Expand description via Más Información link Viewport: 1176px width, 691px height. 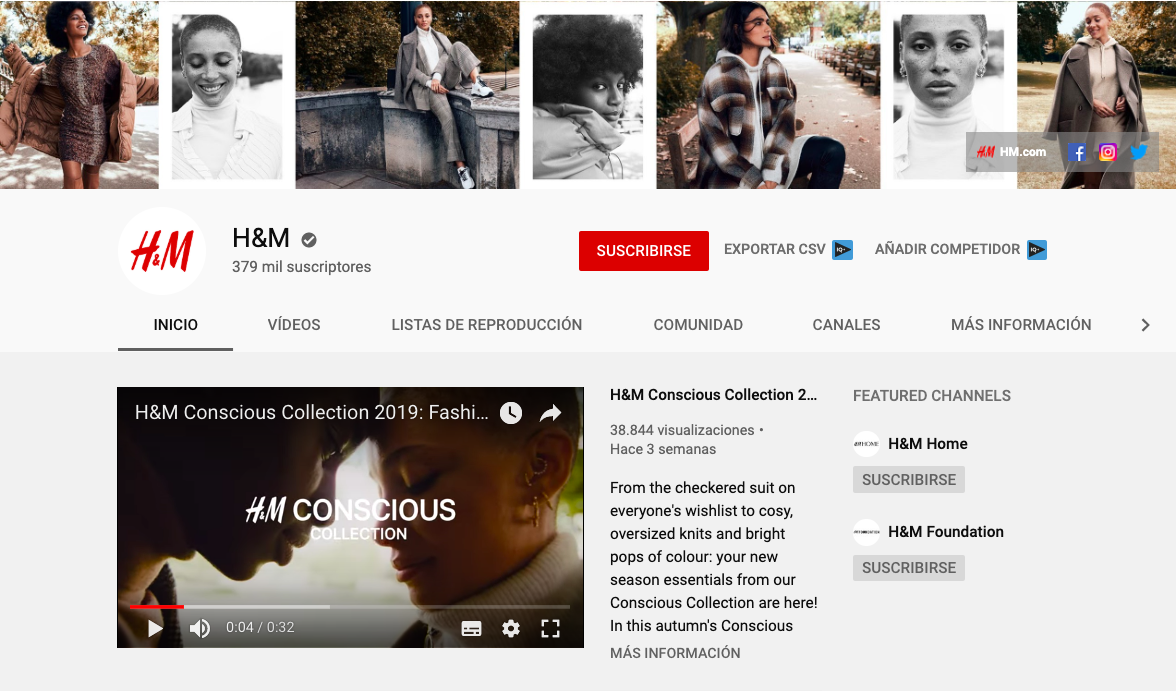675,653
